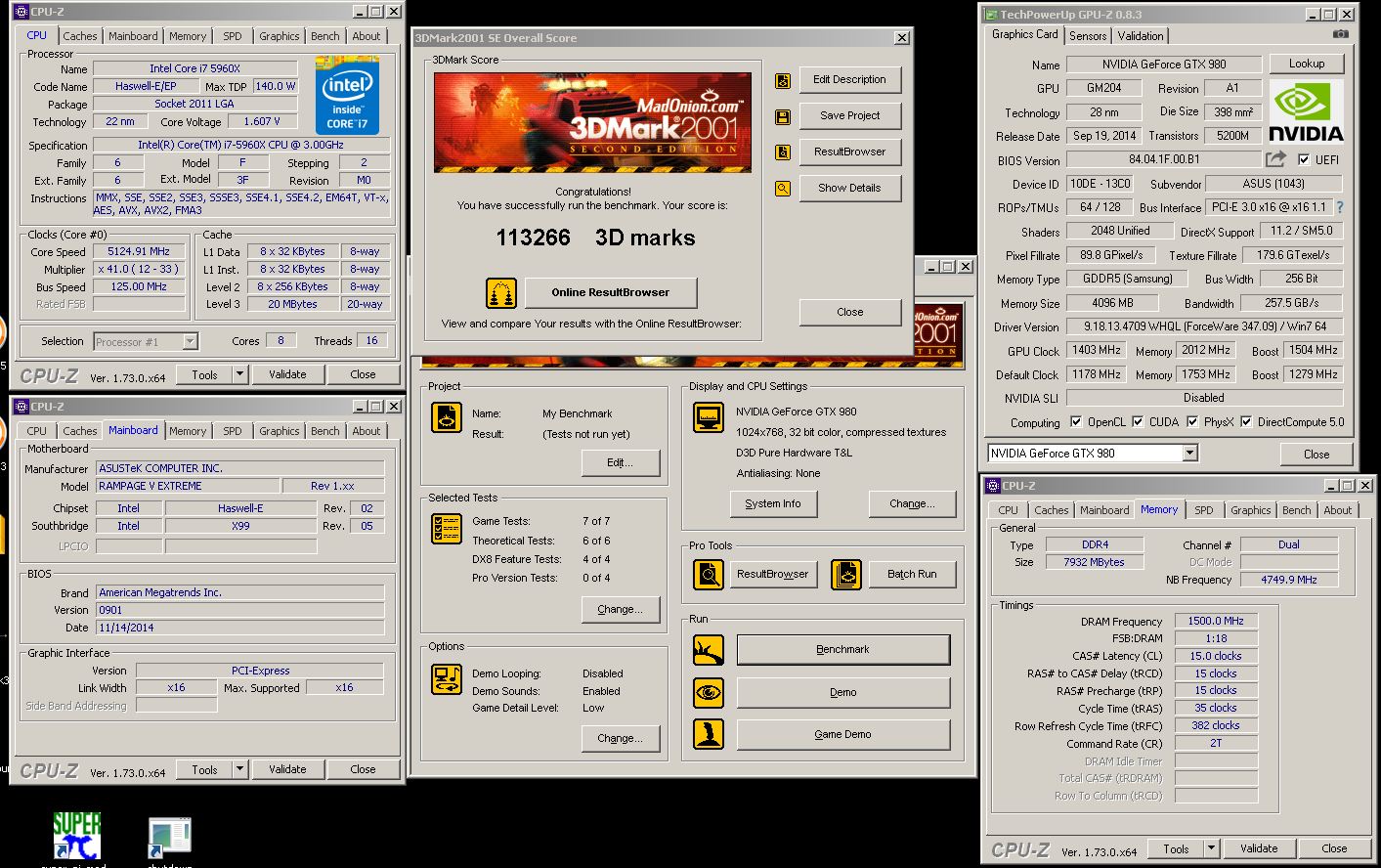The height and width of the screenshot is (868, 1381).
Task: Open the Processor #1 selection dropdown
Action: tap(190, 342)
